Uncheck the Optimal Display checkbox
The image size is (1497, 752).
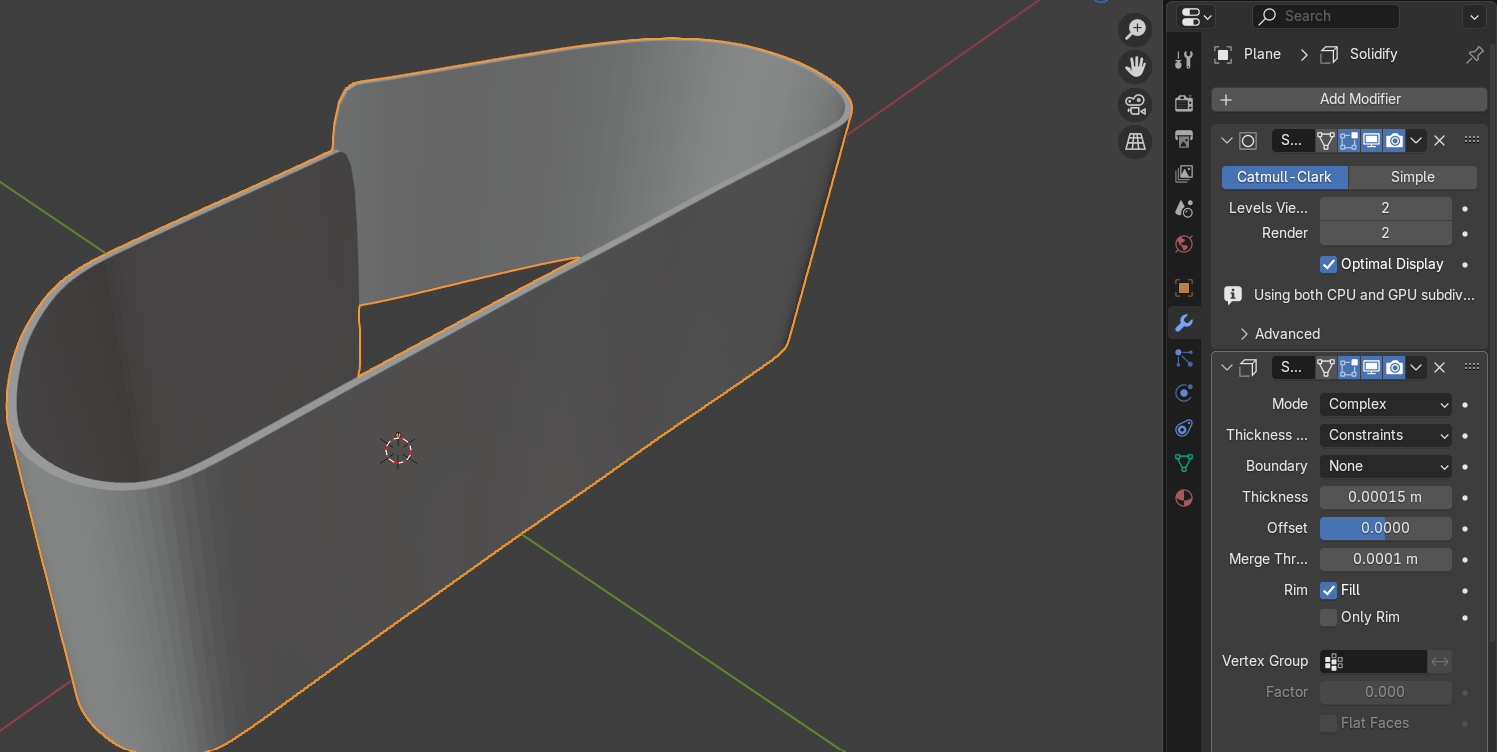tap(1328, 264)
